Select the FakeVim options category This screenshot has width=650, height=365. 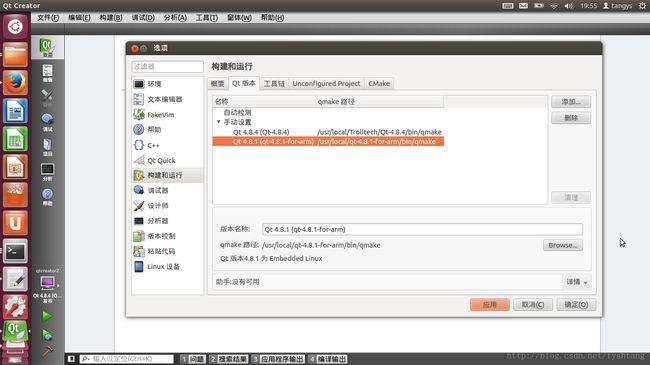pyautogui.click(x=167, y=114)
